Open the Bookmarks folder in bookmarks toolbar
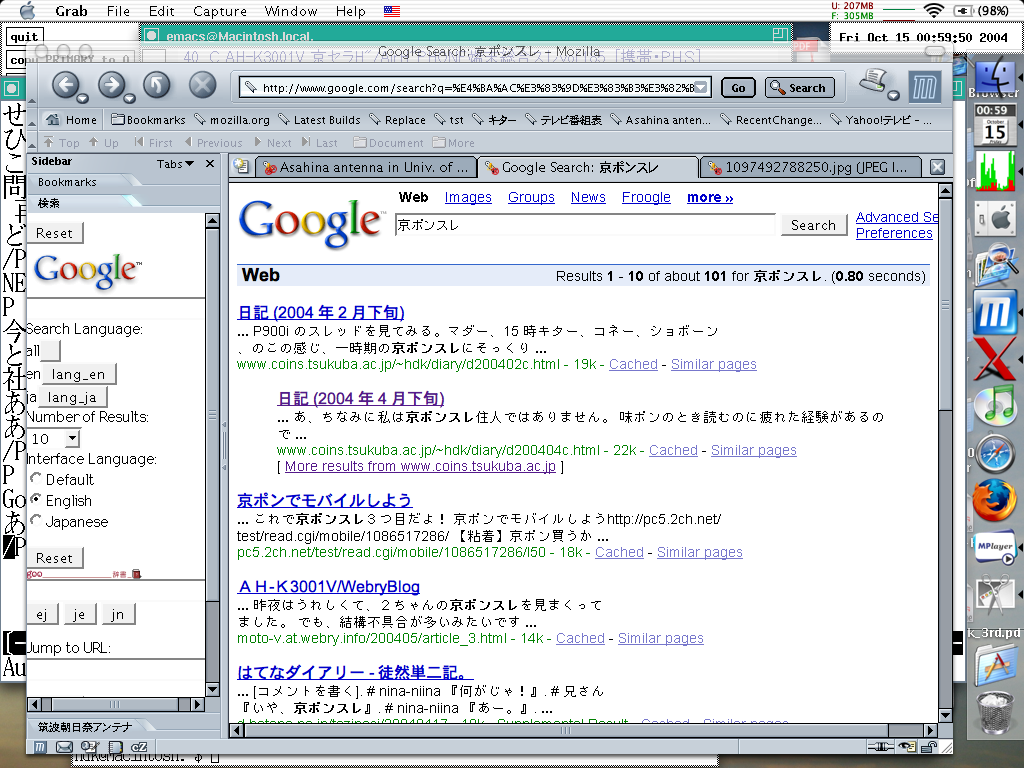The height and width of the screenshot is (768, 1024). pos(148,120)
